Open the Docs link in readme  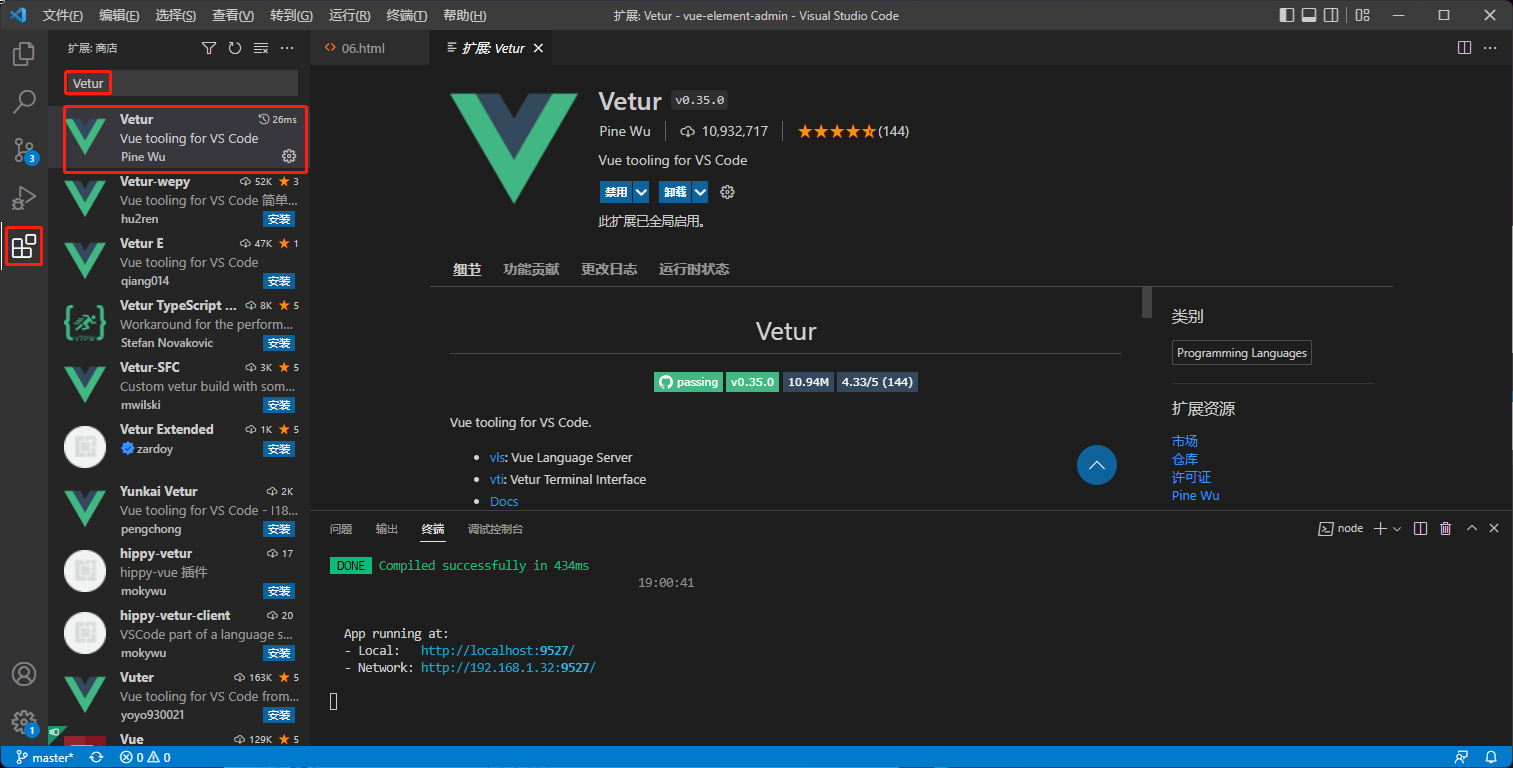click(x=504, y=501)
